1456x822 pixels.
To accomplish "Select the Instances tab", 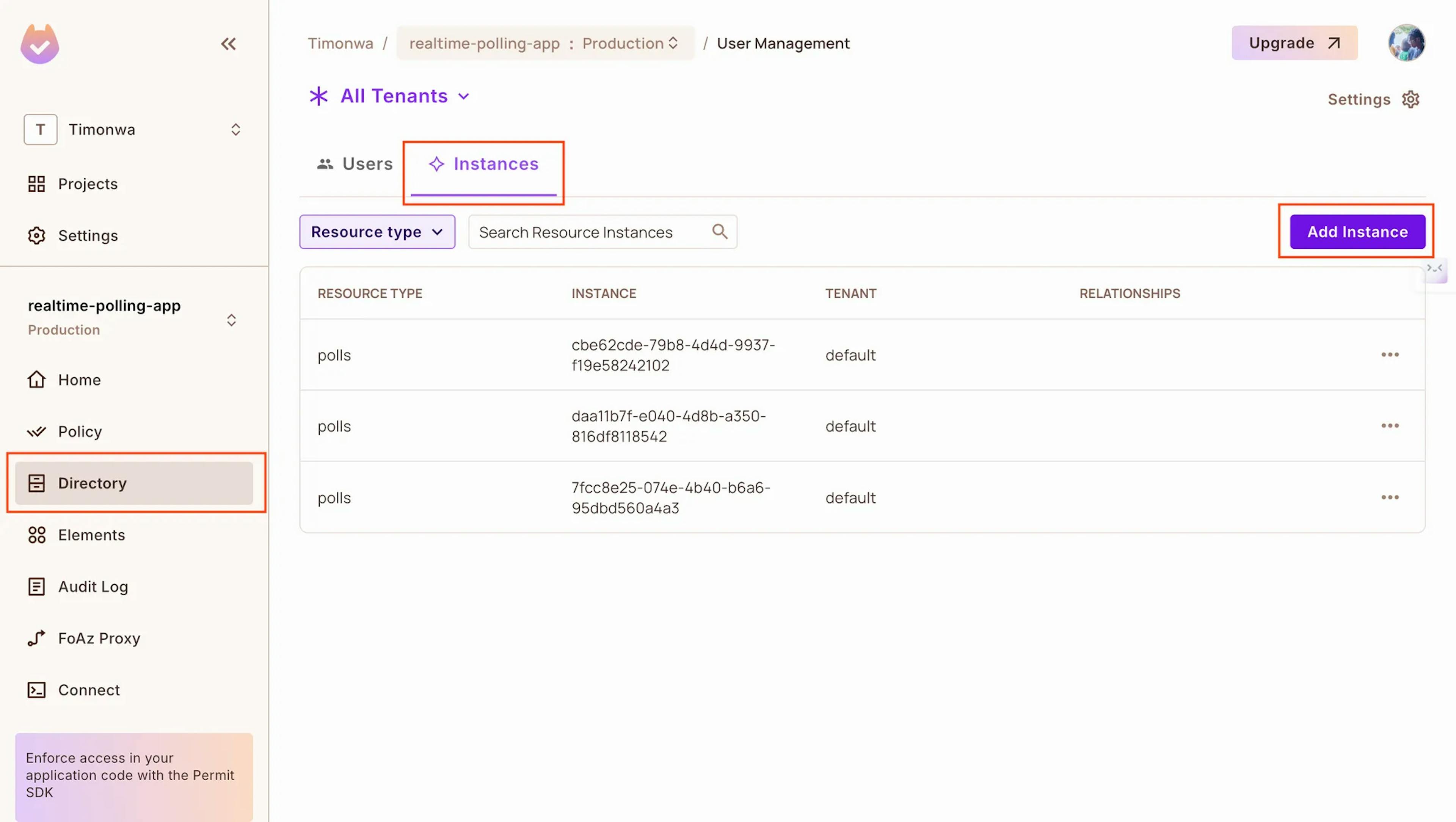I will click(484, 164).
